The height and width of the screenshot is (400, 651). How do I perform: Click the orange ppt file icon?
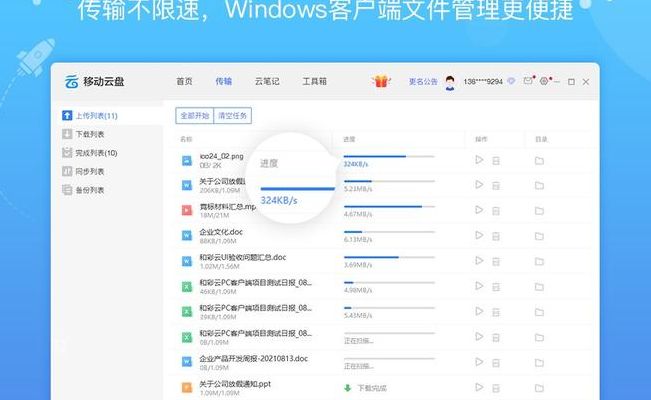(x=187, y=388)
